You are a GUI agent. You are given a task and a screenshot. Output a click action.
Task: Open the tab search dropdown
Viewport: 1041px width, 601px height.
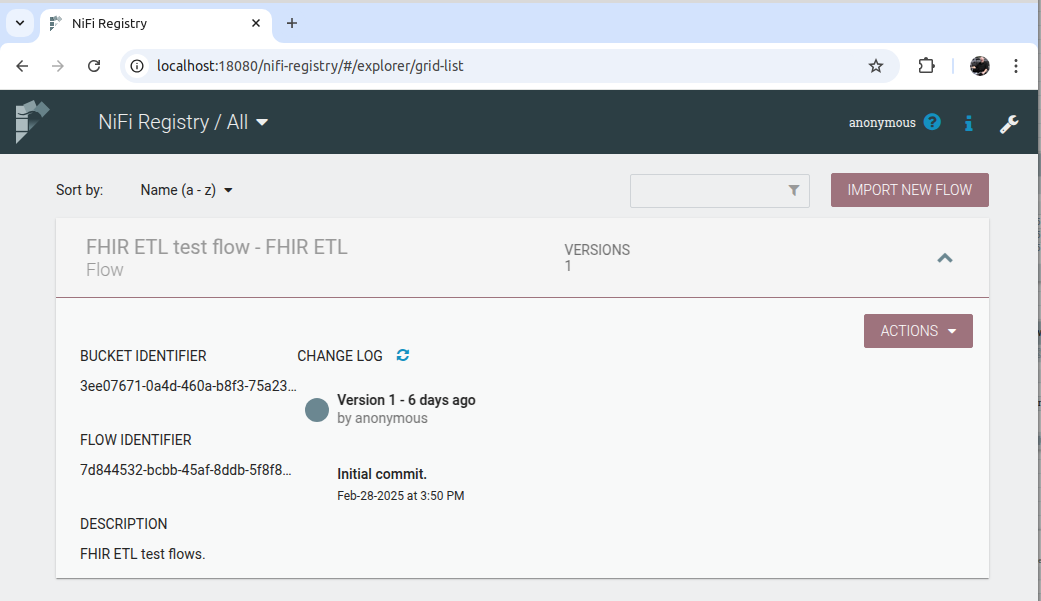tap(20, 23)
